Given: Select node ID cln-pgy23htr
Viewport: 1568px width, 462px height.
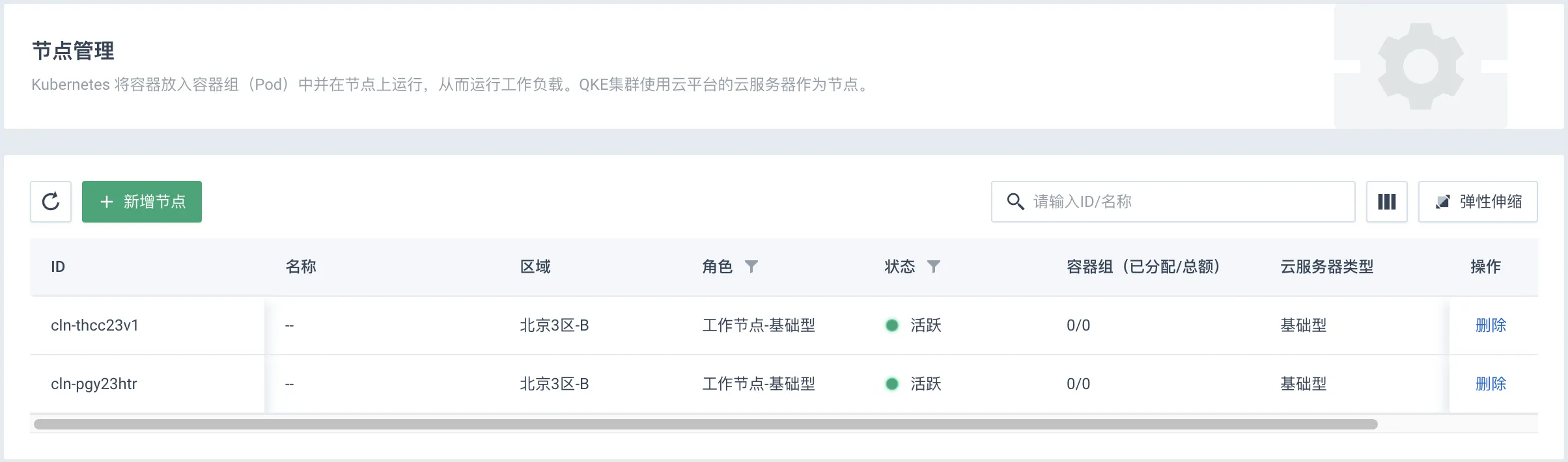Looking at the screenshot, I should 94,384.
